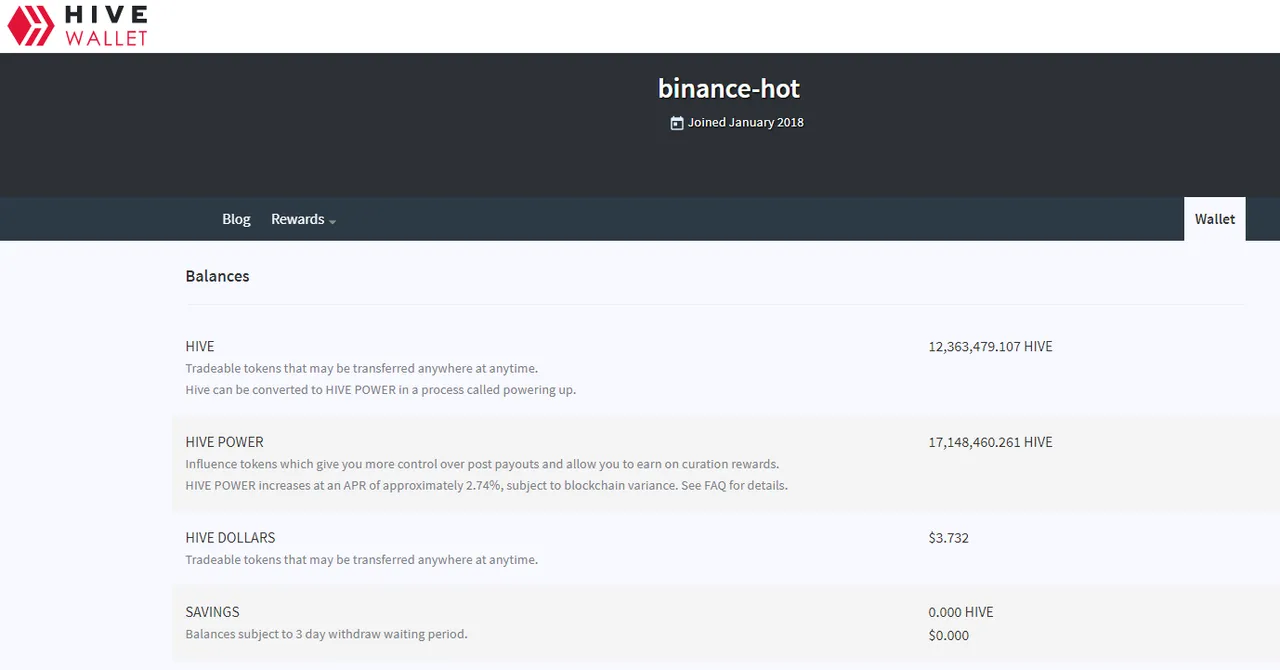Click the $3.732 Hive Dollars balance

tap(948, 538)
